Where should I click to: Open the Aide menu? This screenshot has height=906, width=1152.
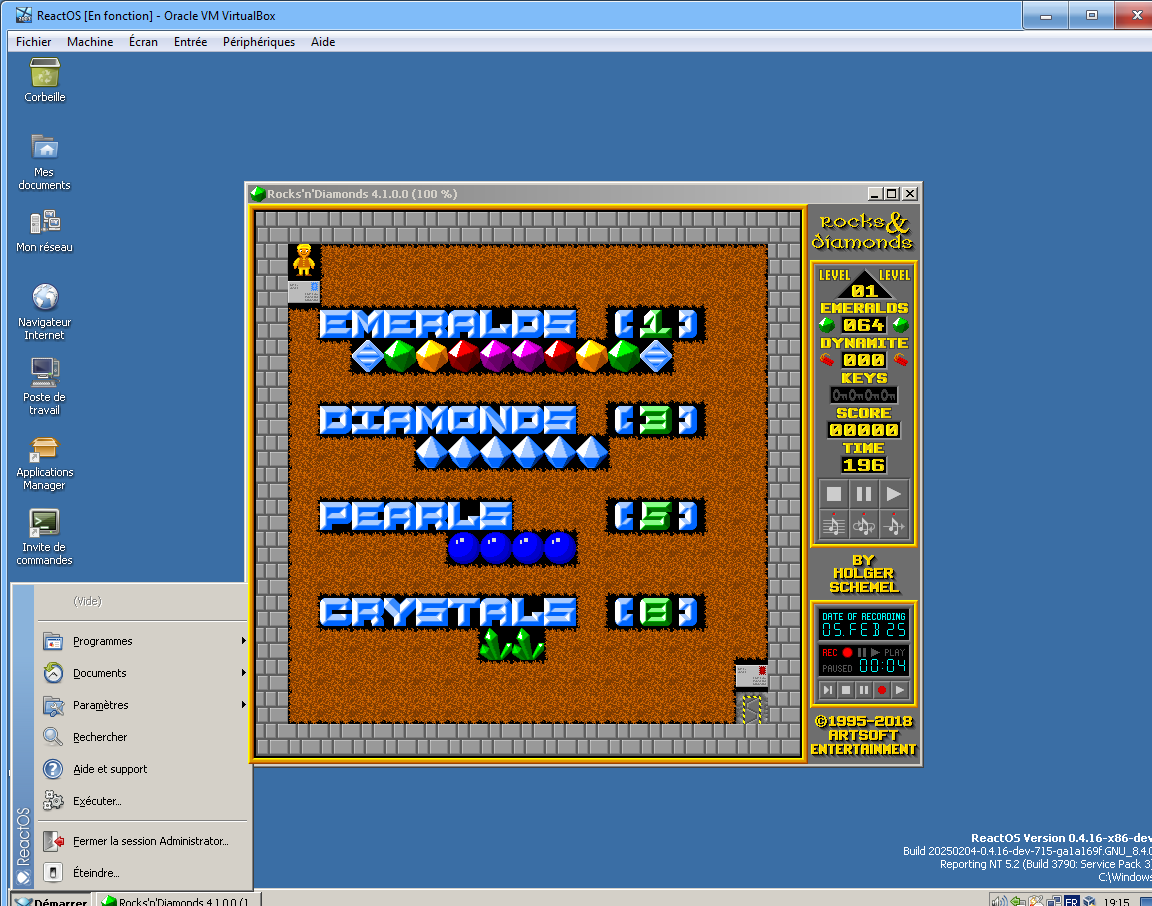[x=323, y=42]
